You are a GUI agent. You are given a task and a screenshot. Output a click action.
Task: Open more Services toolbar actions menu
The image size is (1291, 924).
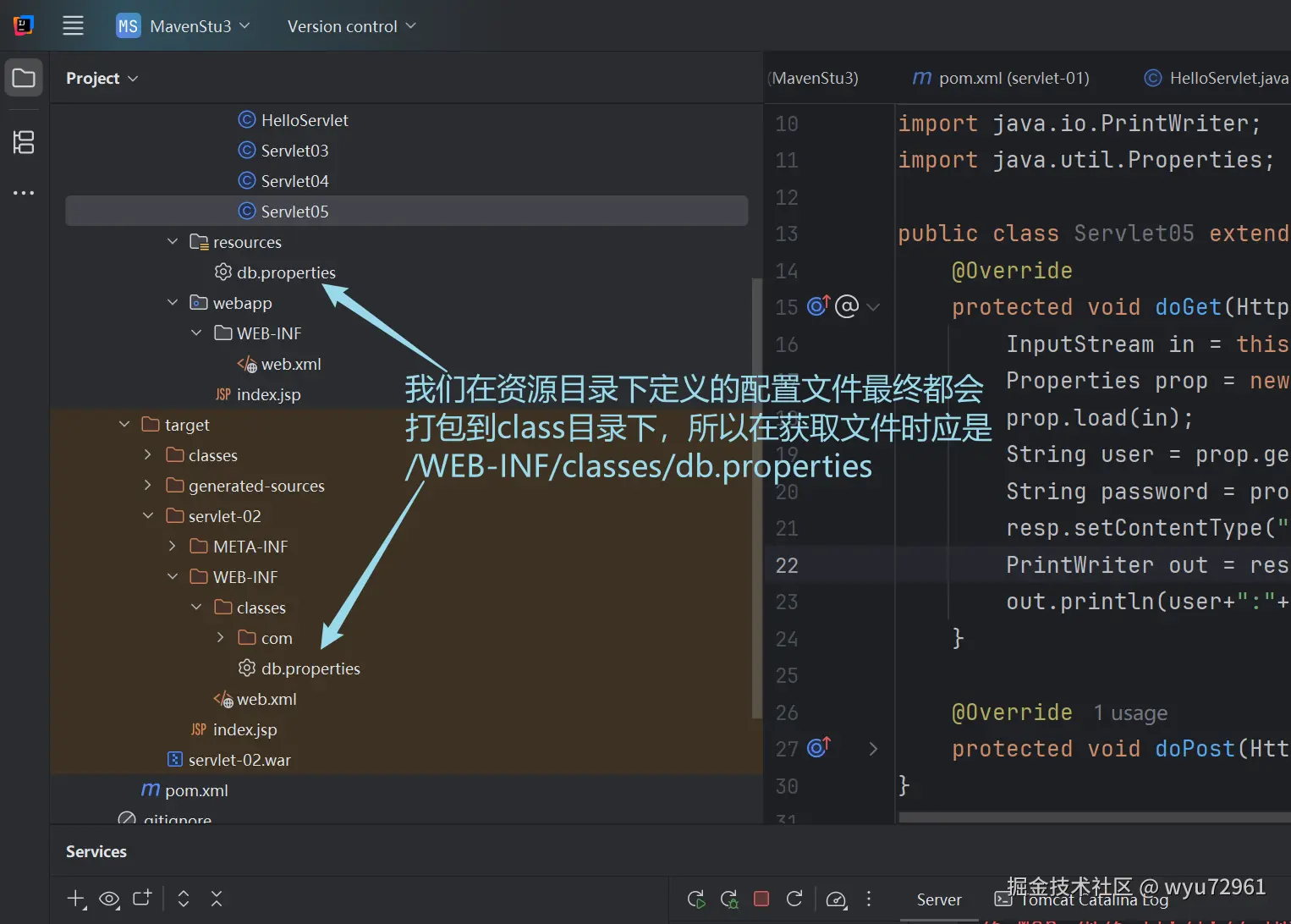[869, 899]
